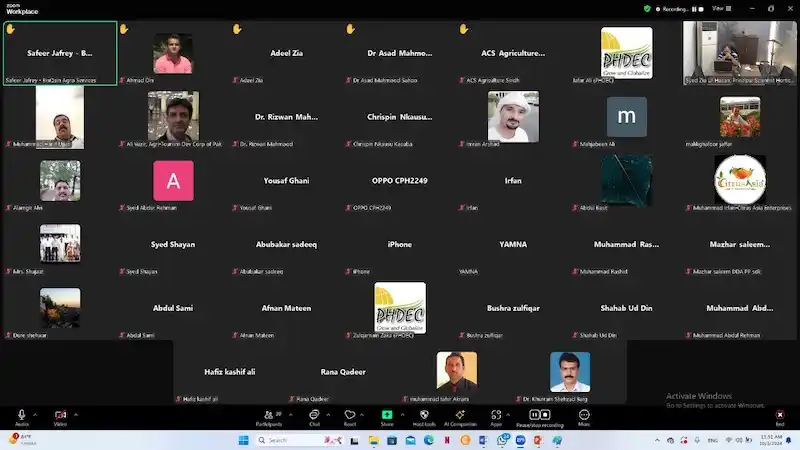800x450 pixels.
Task: Open the More options menu
Action: click(584, 416)
